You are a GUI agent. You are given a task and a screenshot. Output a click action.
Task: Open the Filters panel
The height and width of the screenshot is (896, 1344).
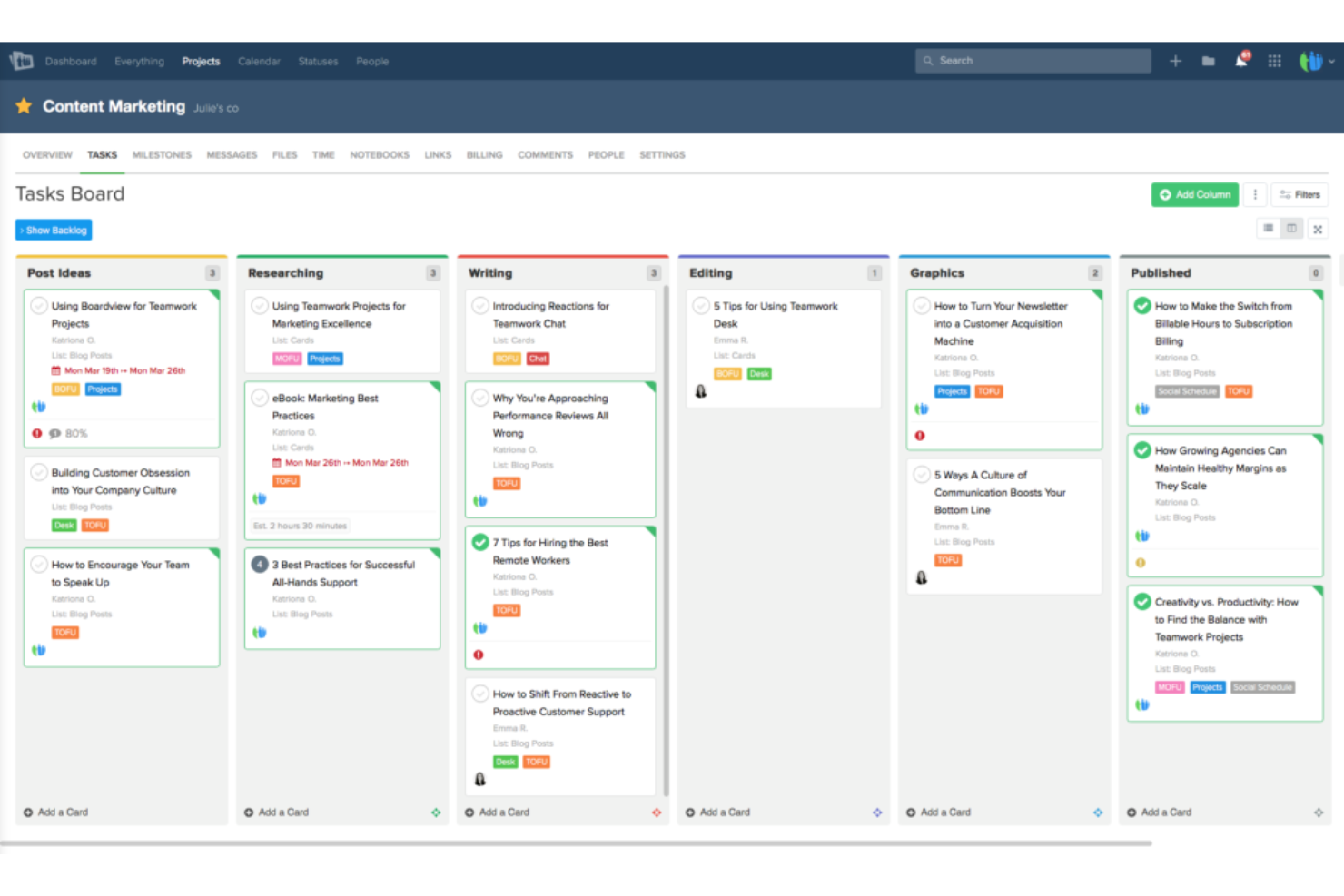click(1300, 194)
